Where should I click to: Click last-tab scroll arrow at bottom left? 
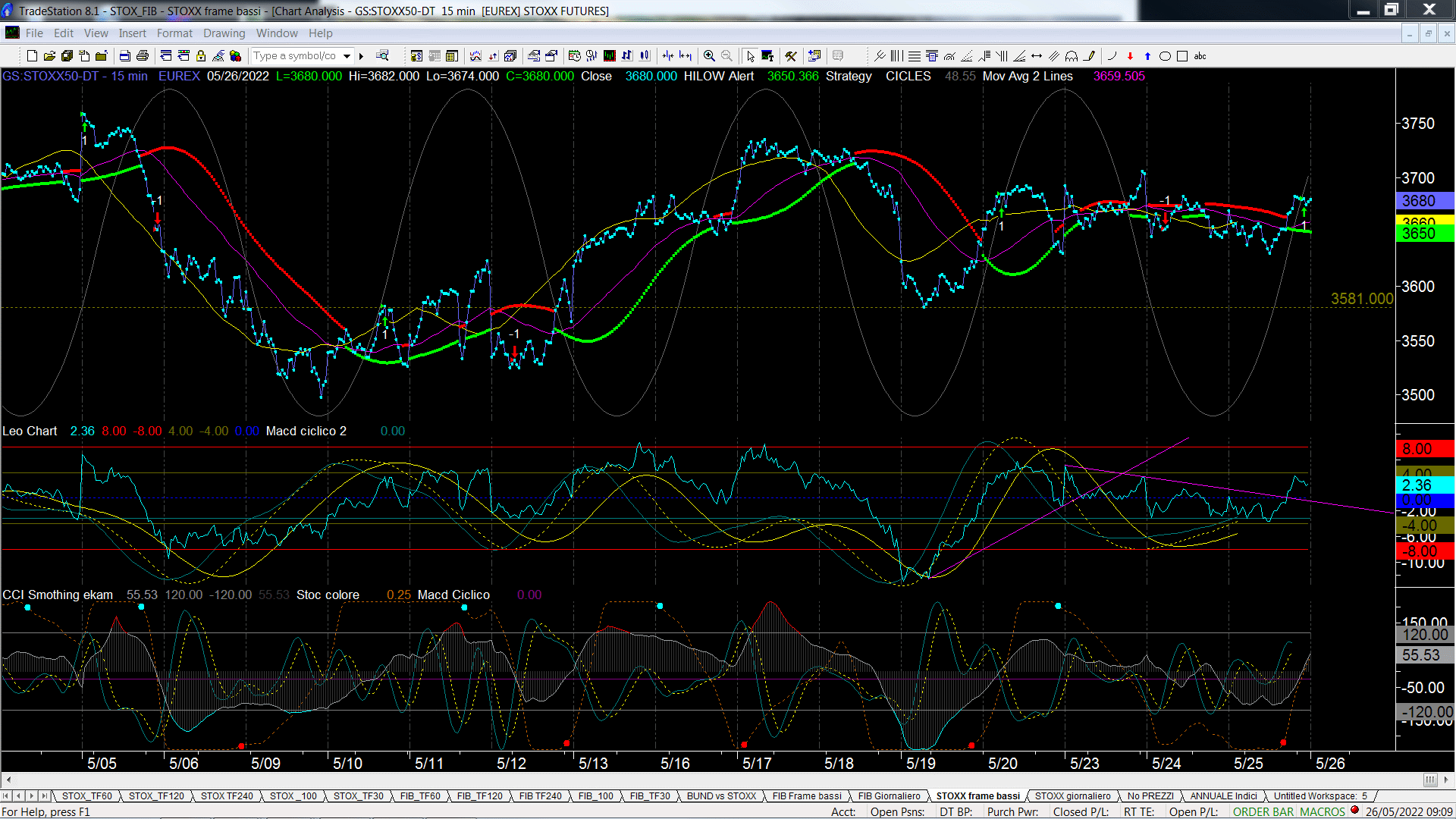[45, 796]
